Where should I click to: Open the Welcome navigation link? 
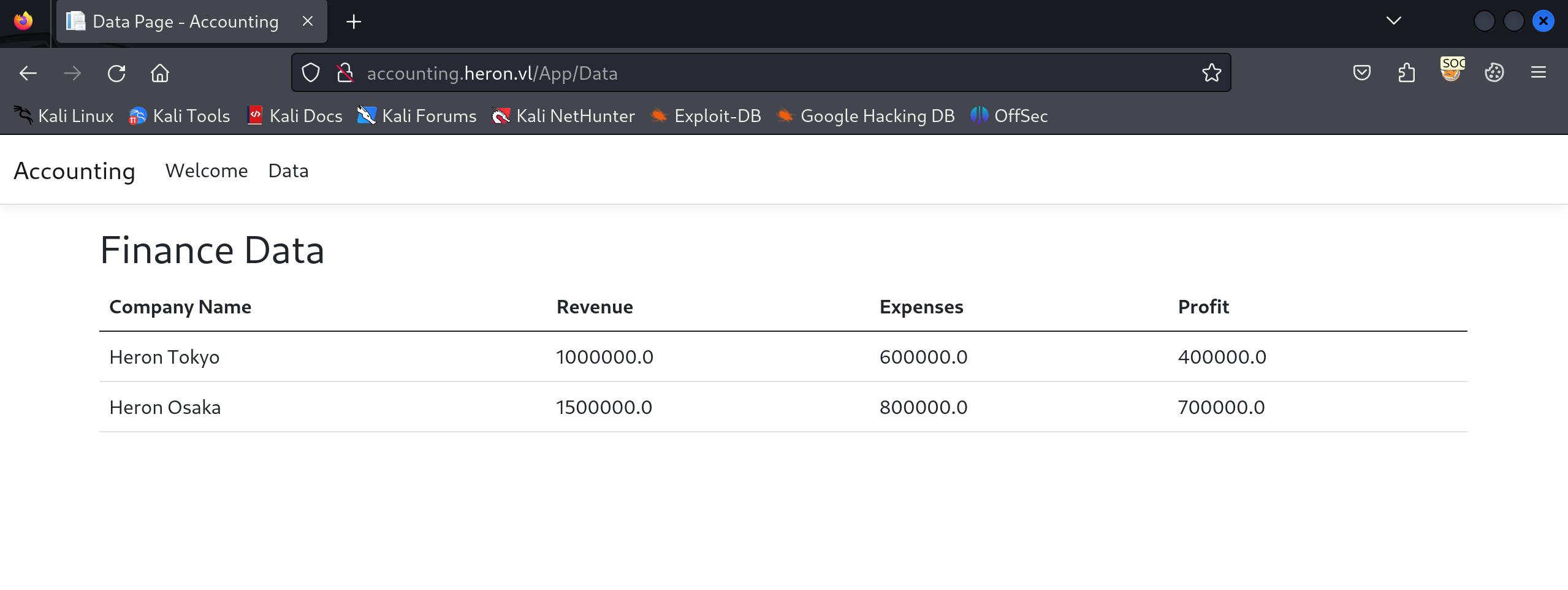point(207,170)
